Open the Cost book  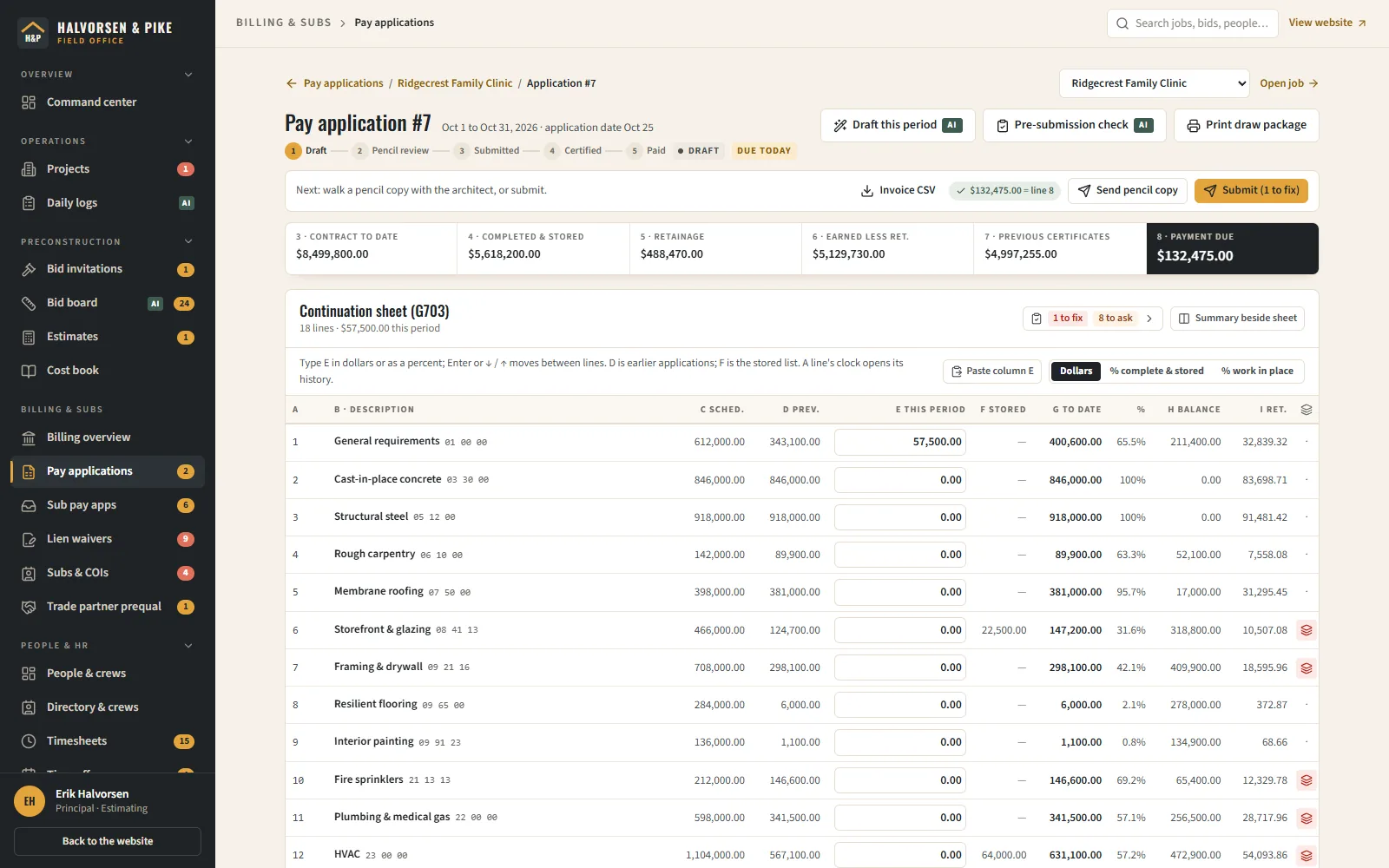(x=108, y=371)
